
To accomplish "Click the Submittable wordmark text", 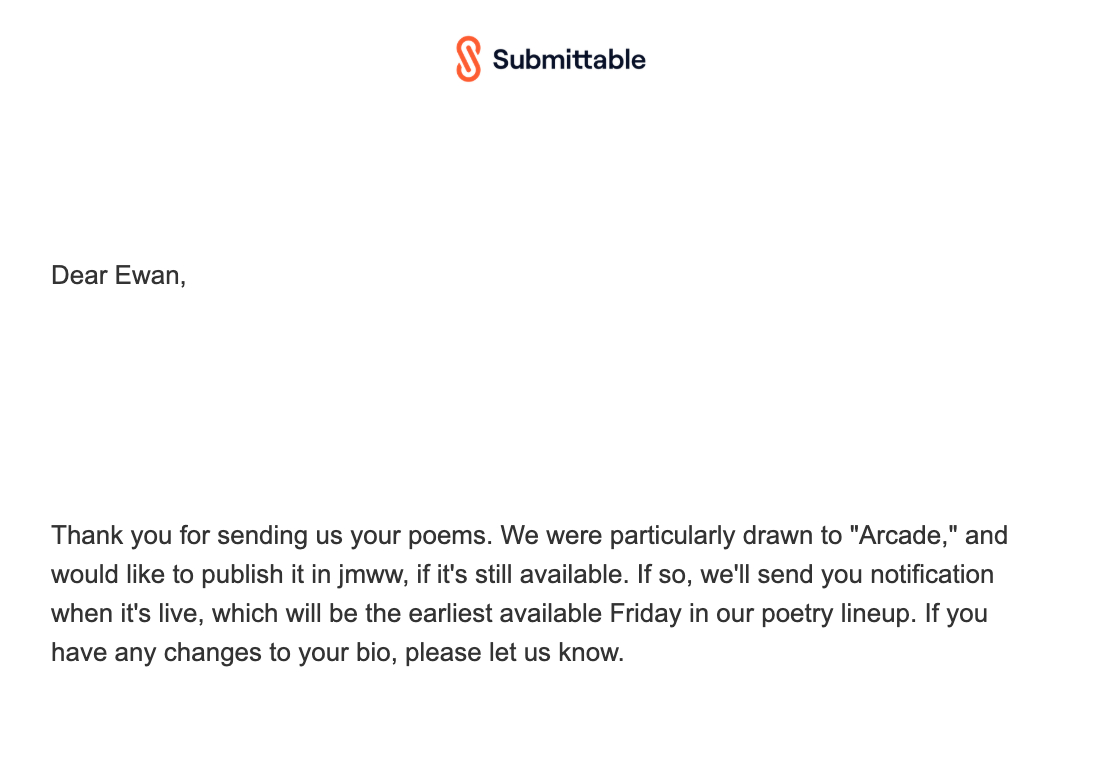I will point(569,60).
